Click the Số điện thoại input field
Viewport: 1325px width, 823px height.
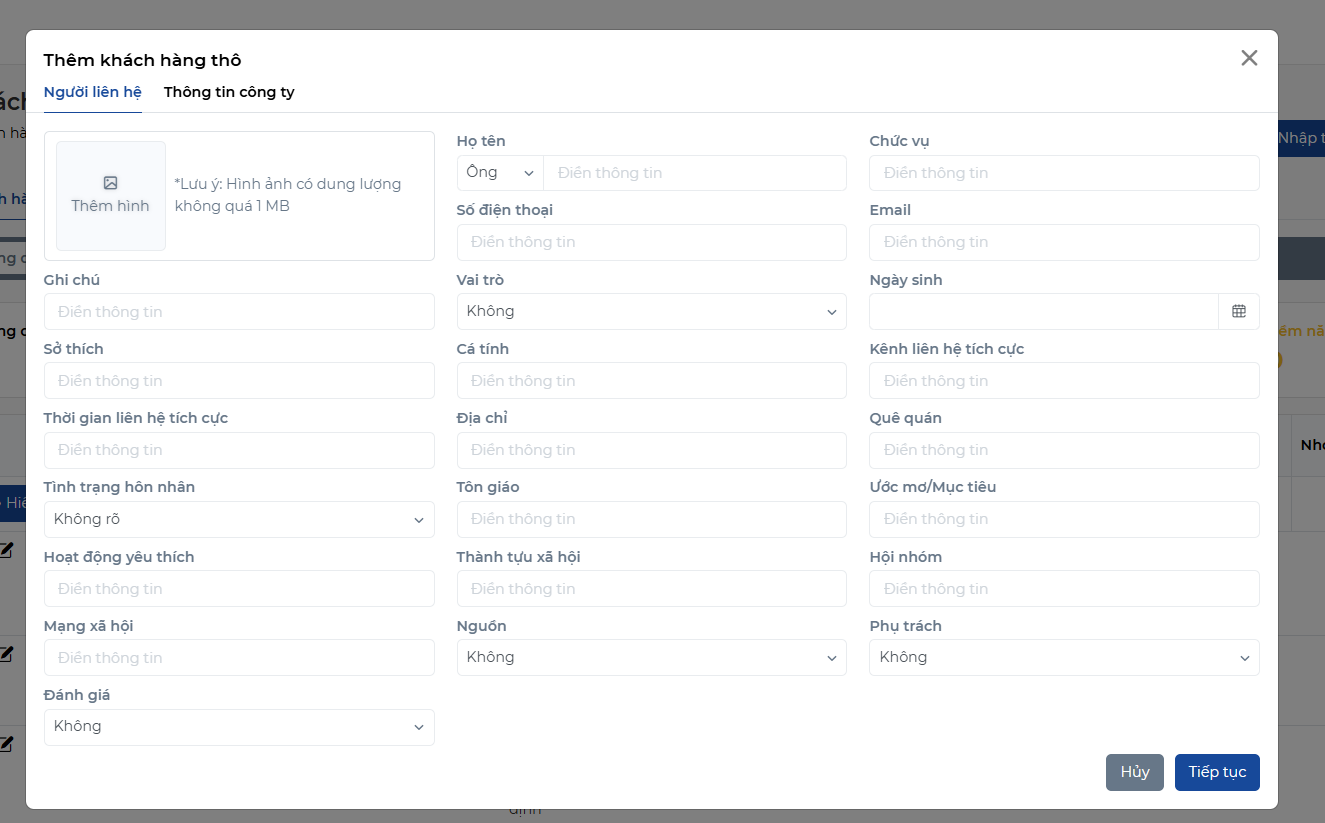pos(651,242)
